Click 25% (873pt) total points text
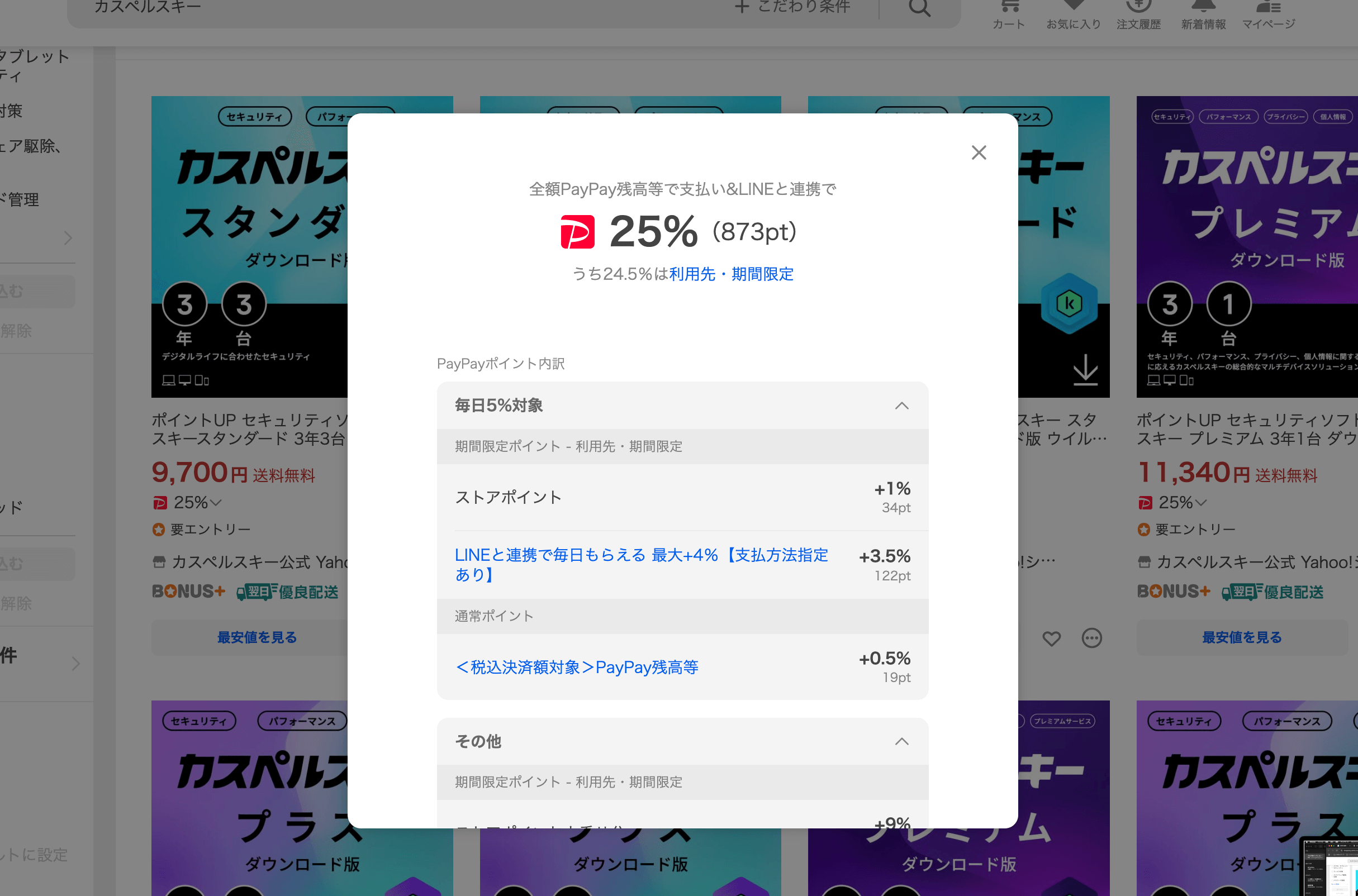This screenshot has height=896, width=1358. [x=703, y=231]
